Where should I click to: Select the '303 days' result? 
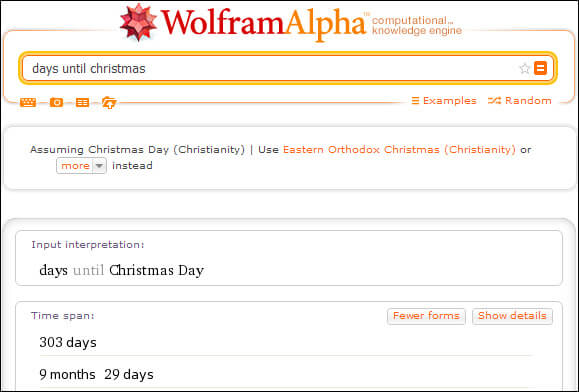tap(68, 342)
